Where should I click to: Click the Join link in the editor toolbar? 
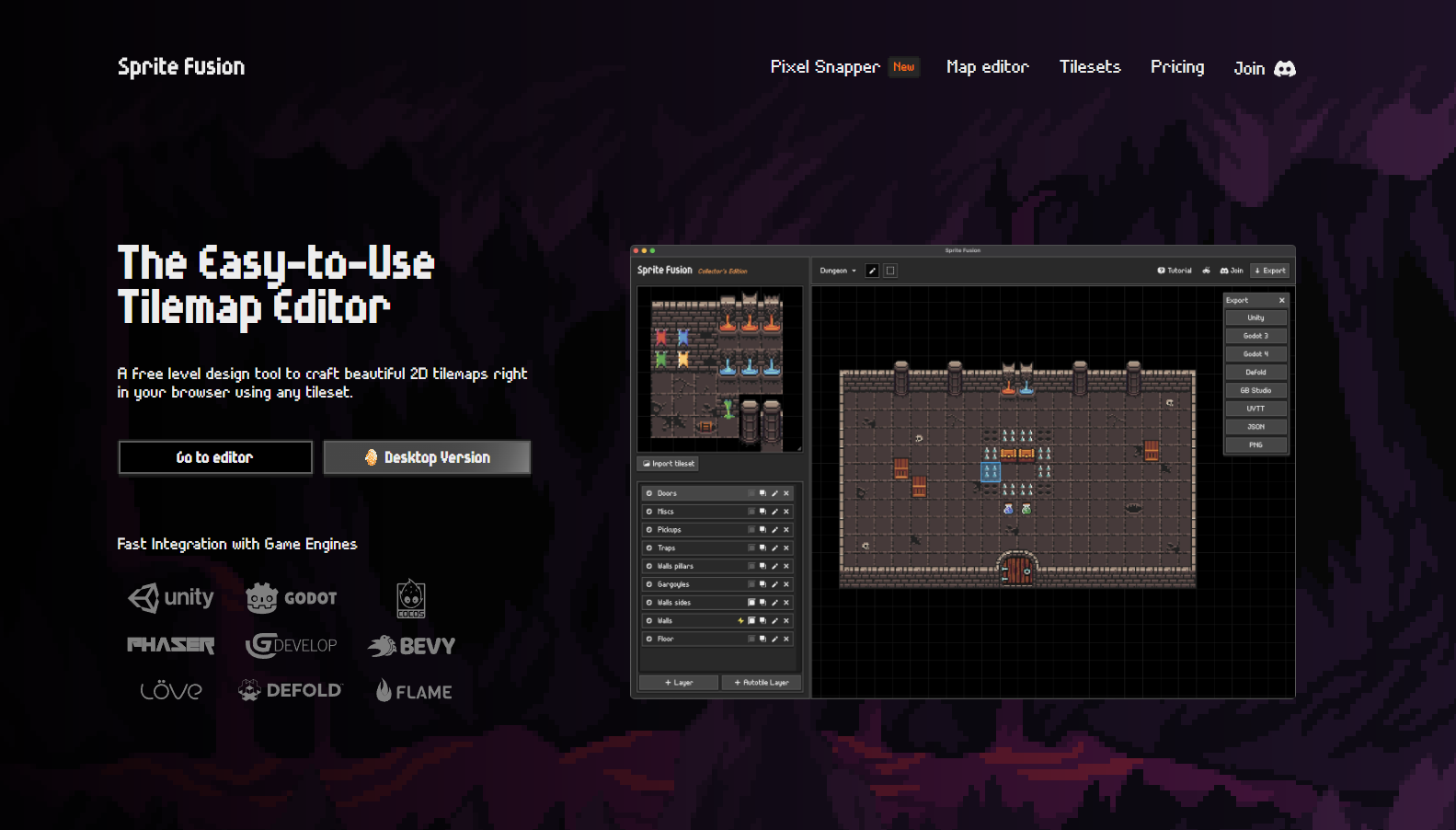point(1232,271)
